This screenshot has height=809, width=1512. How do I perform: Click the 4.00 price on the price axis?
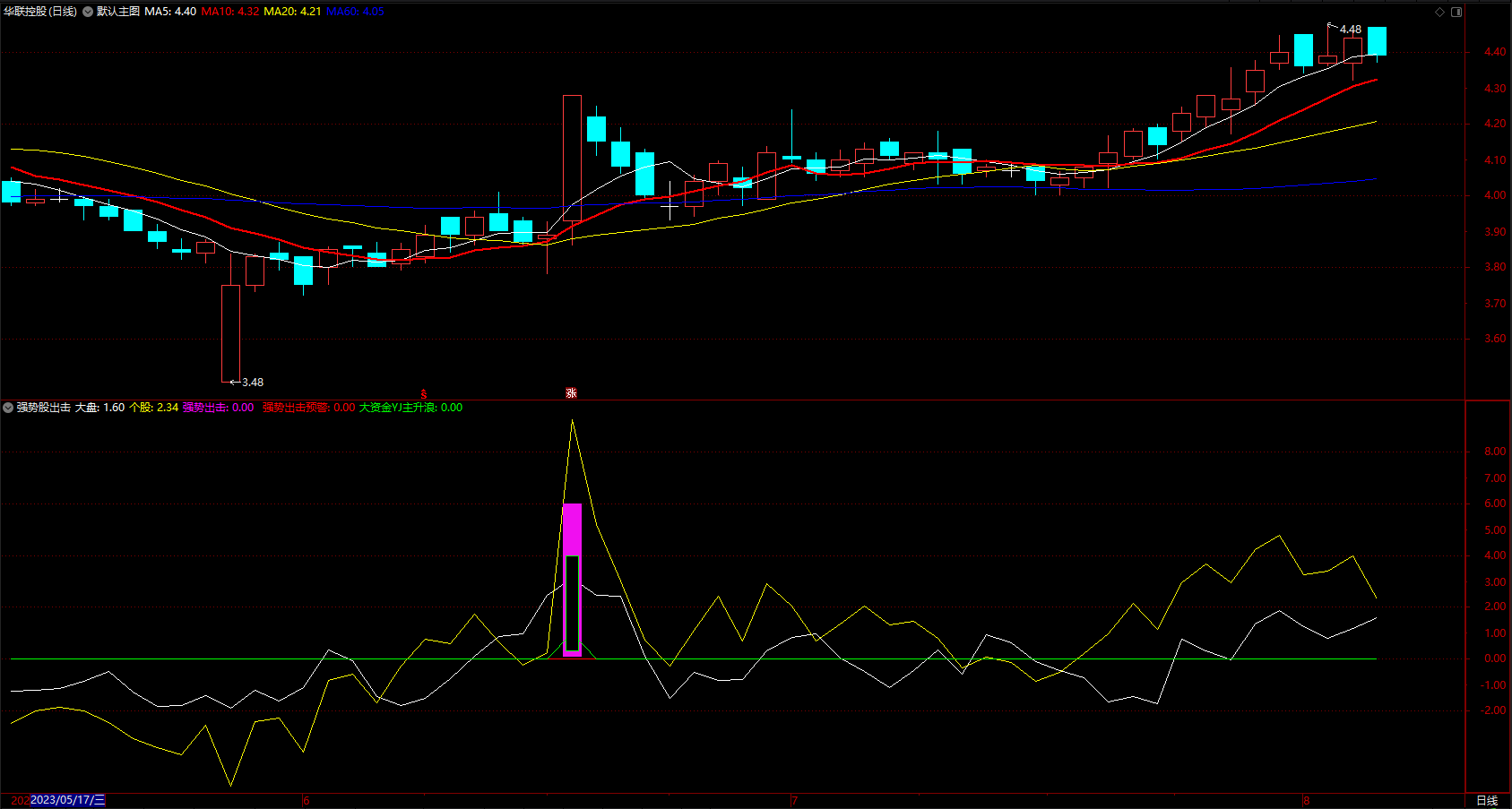[1495, 195]
